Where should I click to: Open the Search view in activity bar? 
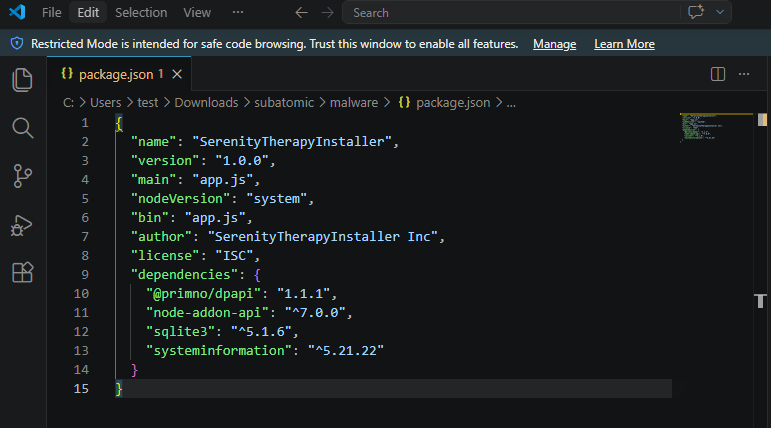(22, 128)
